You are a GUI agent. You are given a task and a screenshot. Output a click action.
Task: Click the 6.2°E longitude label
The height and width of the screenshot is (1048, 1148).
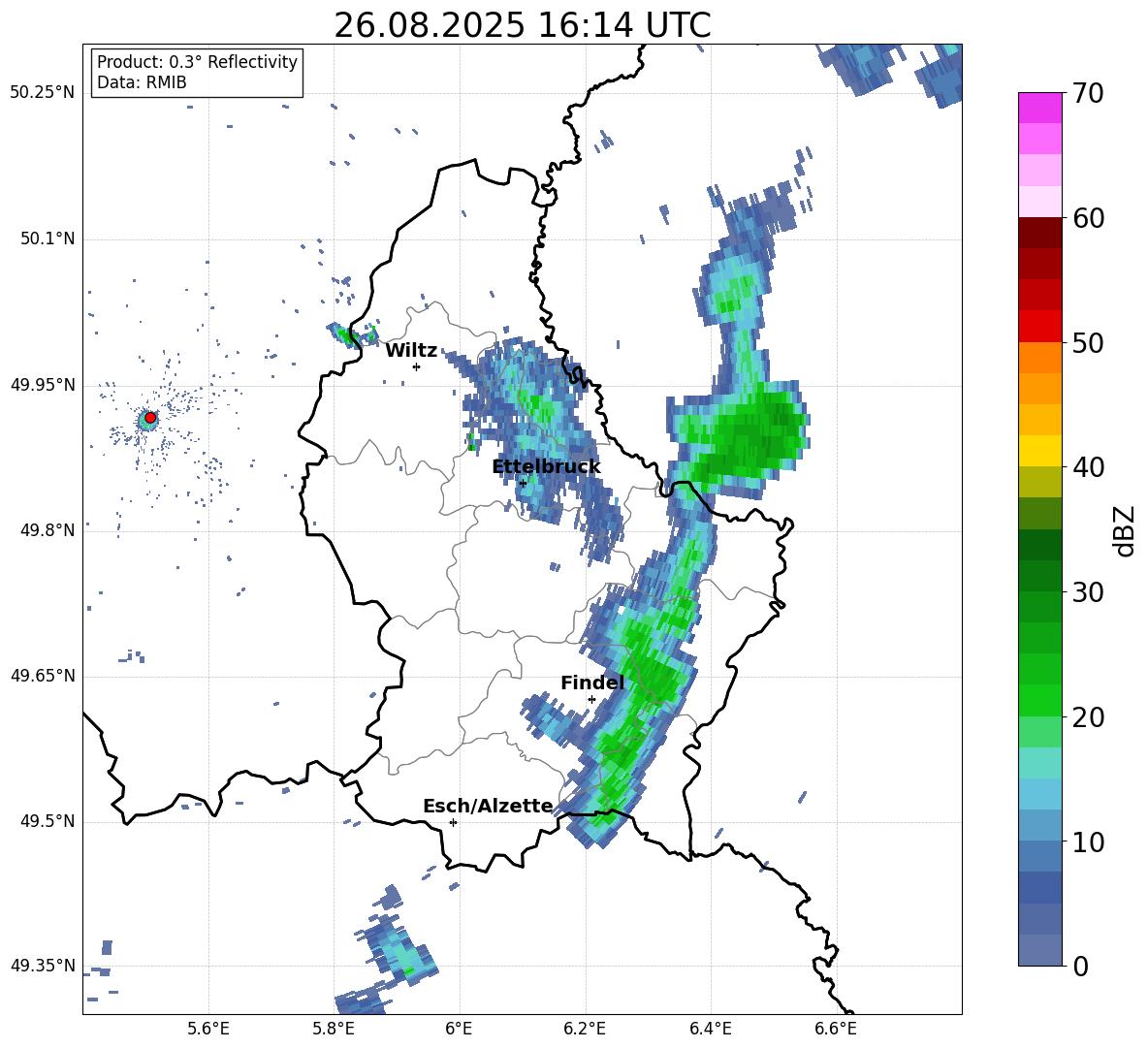(x=585, y=1029)
